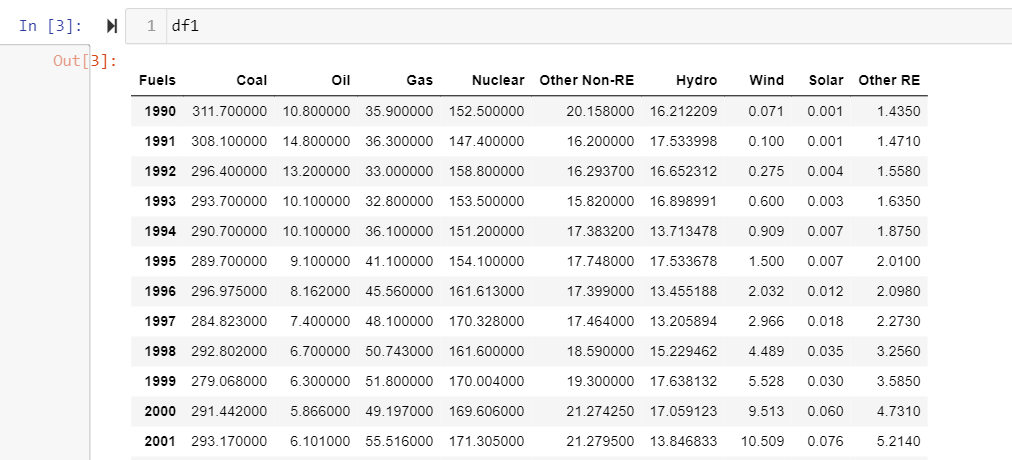
Task: Select the Hydro column header
Action: click(696, 81)
